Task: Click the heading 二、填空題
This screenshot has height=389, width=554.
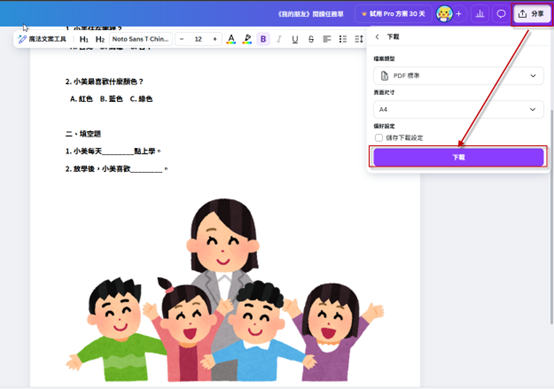Action: 83,134
